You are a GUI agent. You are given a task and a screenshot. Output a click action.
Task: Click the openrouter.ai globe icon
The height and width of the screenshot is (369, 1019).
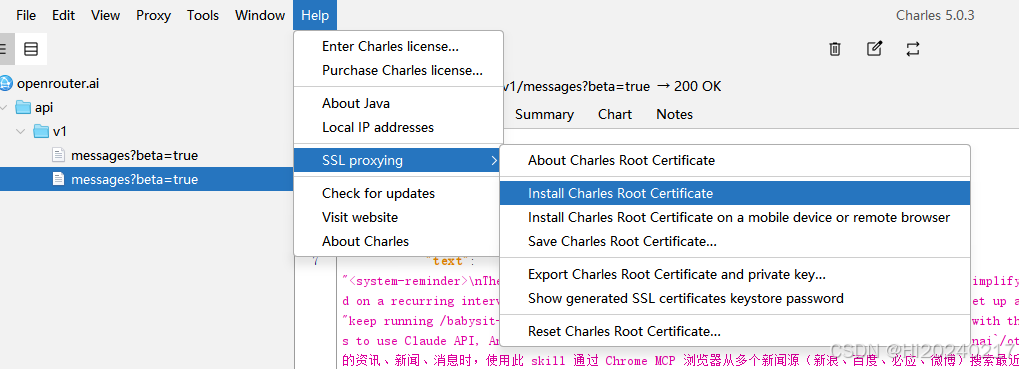click(x=6, y=83)
